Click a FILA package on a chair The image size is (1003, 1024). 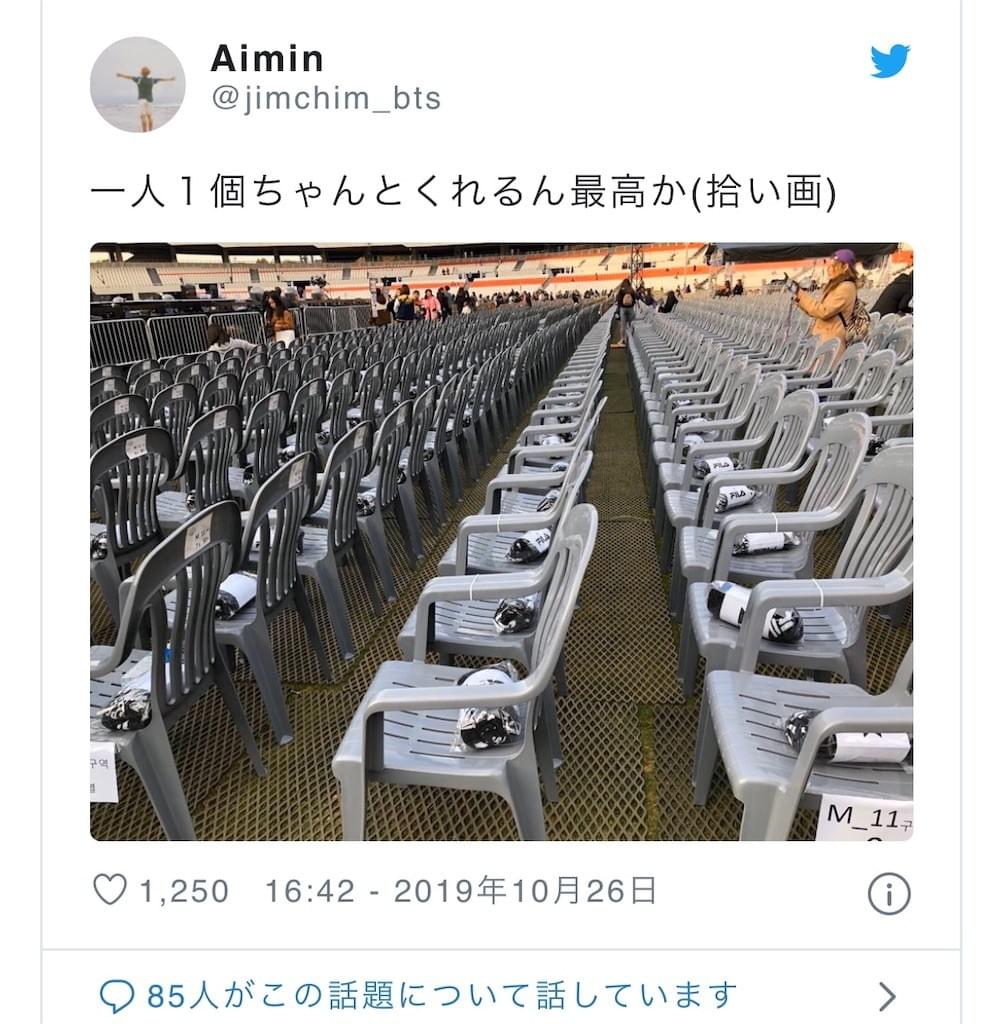click(x=733, y=499)
